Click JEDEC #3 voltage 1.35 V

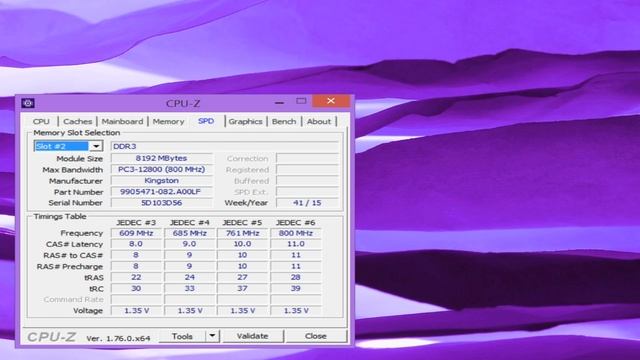(136, 311)
